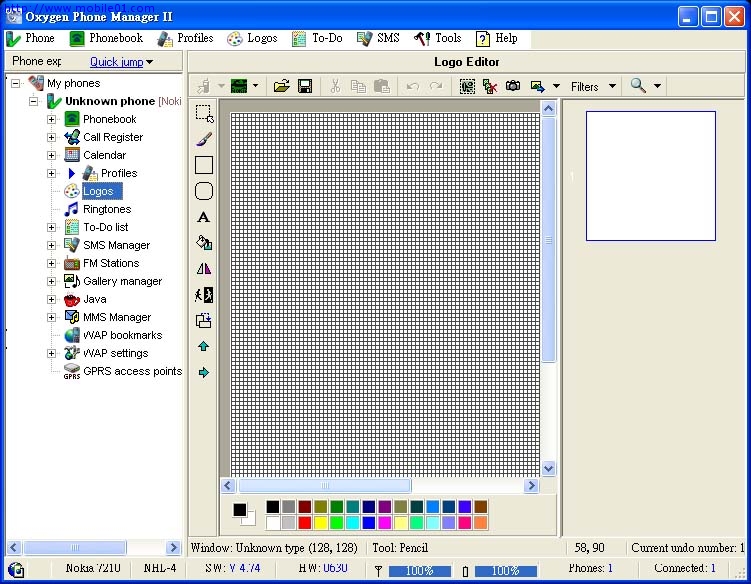Image resolution: width=751 pixels, height=584 pixels.
Task: Expand the Call Register node
Action: tap(51, 137)
